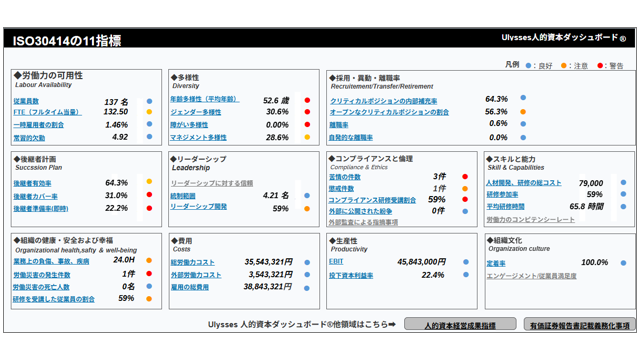Click the yellow status dot beside 132.50
The width and height of the screenshot is (640, 360).
(x=149, y=112)
